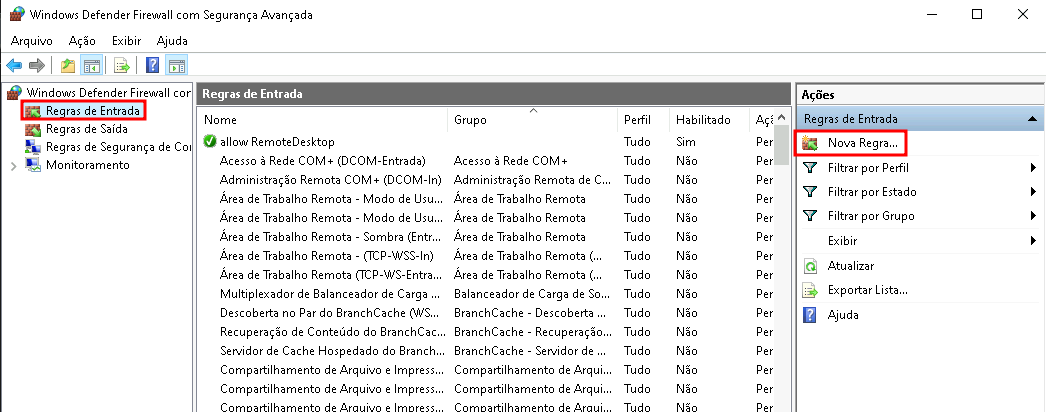The width and height of the screenshot is (1046, 412).
Task: Select the Monitoramento tree item
Action: coord(87,165)
